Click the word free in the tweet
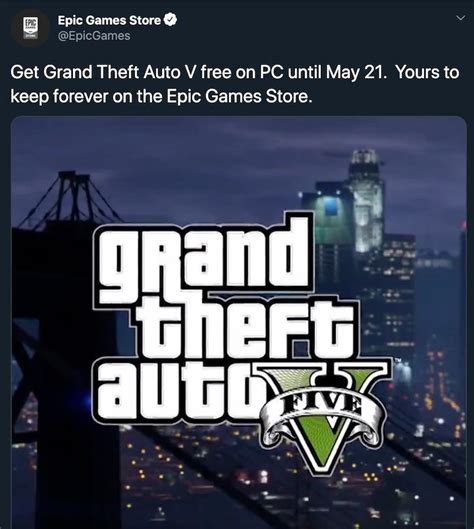Image resolution: width=474 pixels, height=529 pixels. [x=215, y=72]
